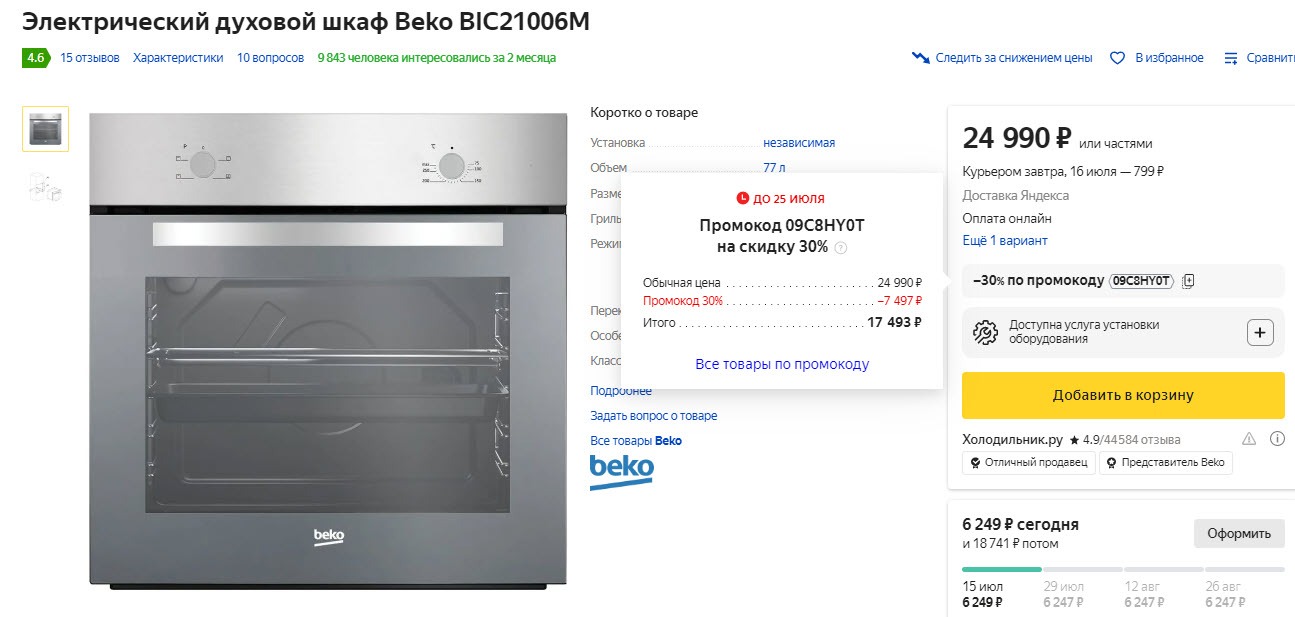Open the oven photo thumbnail
The image size is (1295, 617).
tap(45, 128)
